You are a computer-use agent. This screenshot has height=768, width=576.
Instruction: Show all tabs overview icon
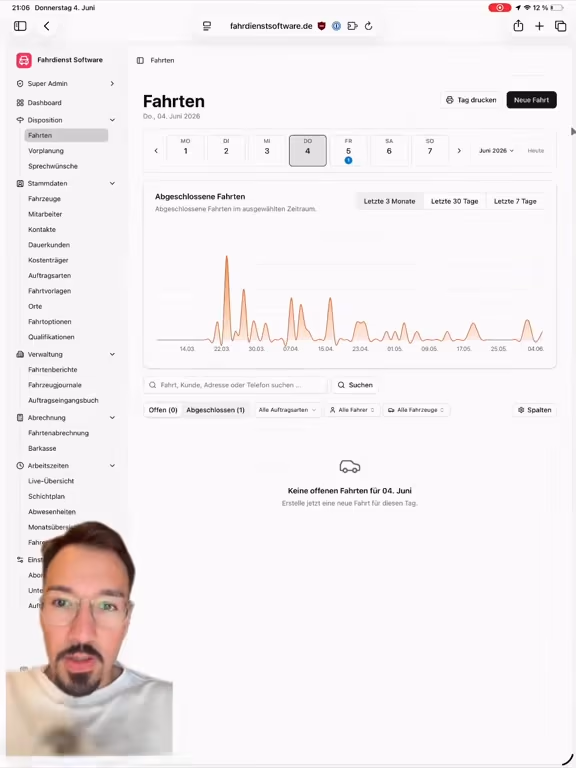click(560, 26)
